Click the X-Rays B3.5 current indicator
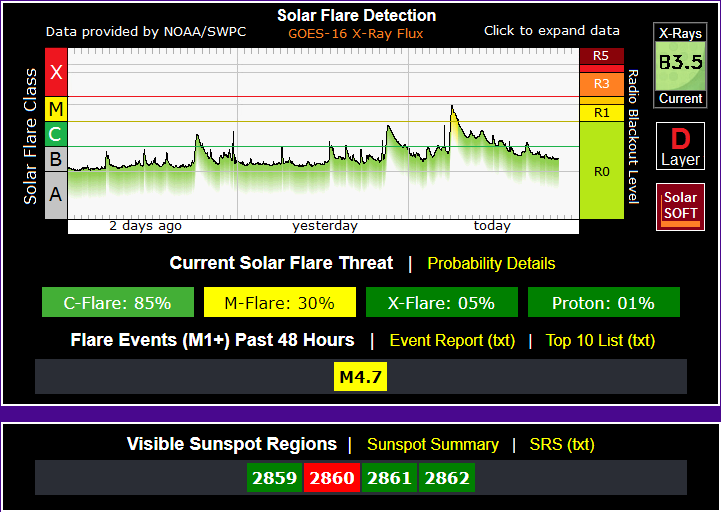This screenshot has width=721, height=512. (x=680, y=65)
